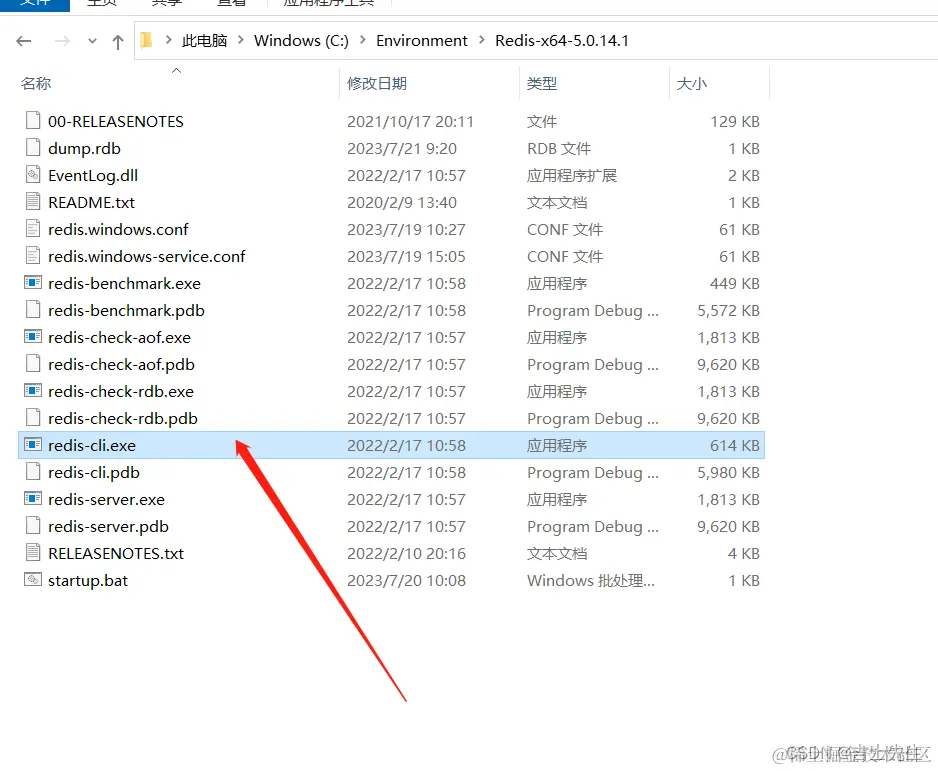Image resolution: width=938 pixels, height=771 pixels.
Task: Click the 449 KB size cell
Action: 735,284
